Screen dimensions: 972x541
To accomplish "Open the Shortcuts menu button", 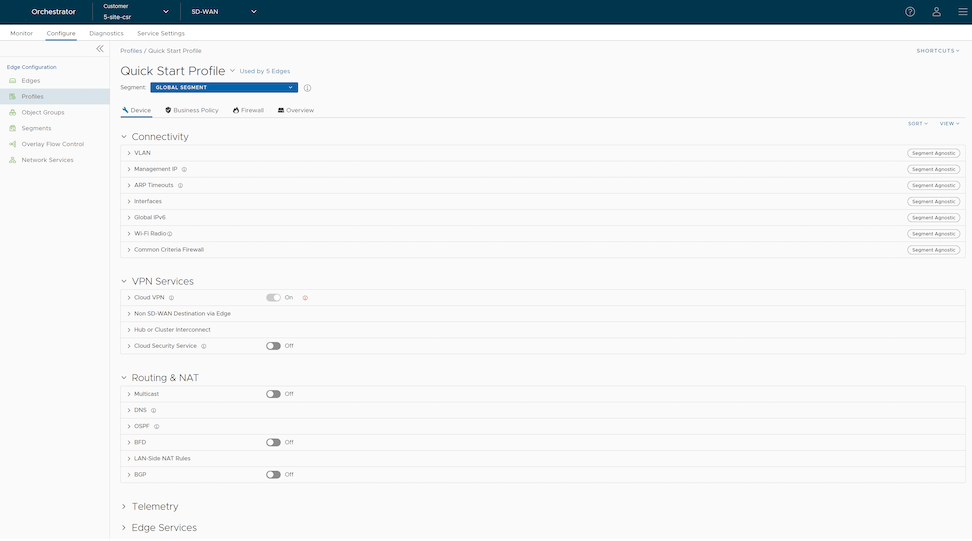I will (x=938, y=50).
